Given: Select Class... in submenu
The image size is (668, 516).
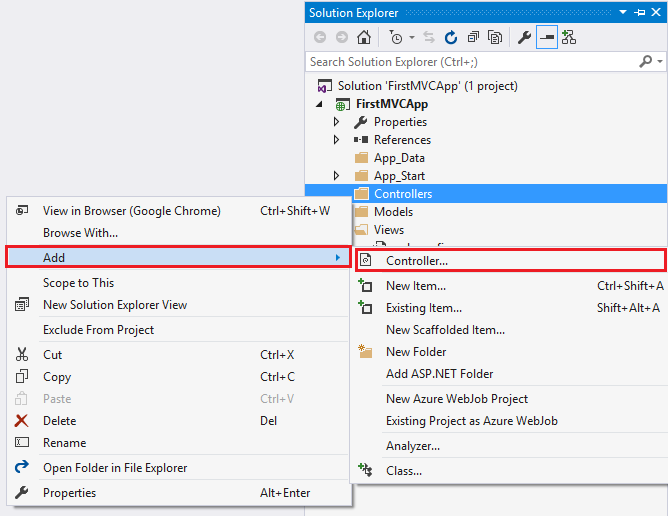Looking at the screenshot, I should [510, 471].
